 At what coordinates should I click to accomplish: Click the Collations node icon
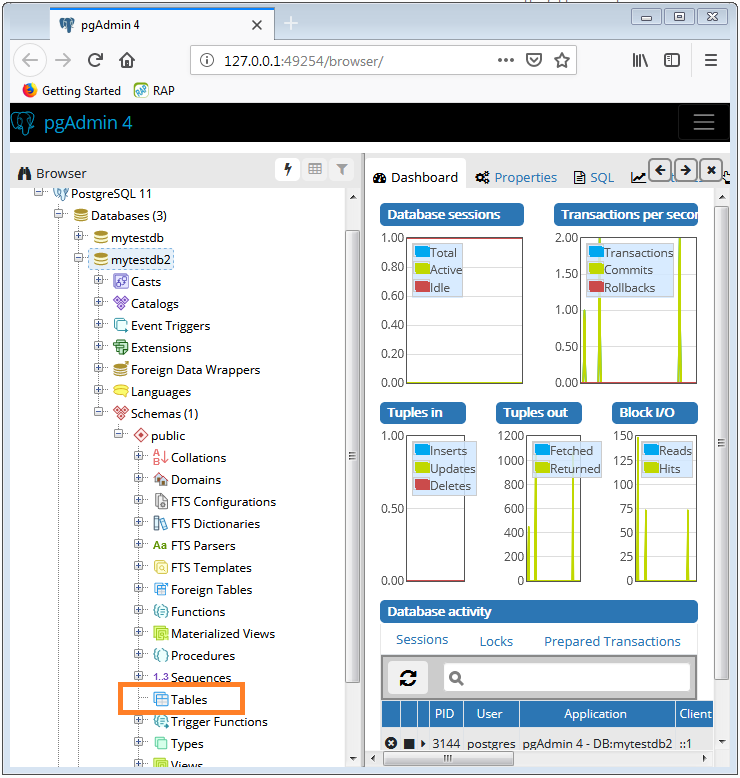(x=160, y=457)
